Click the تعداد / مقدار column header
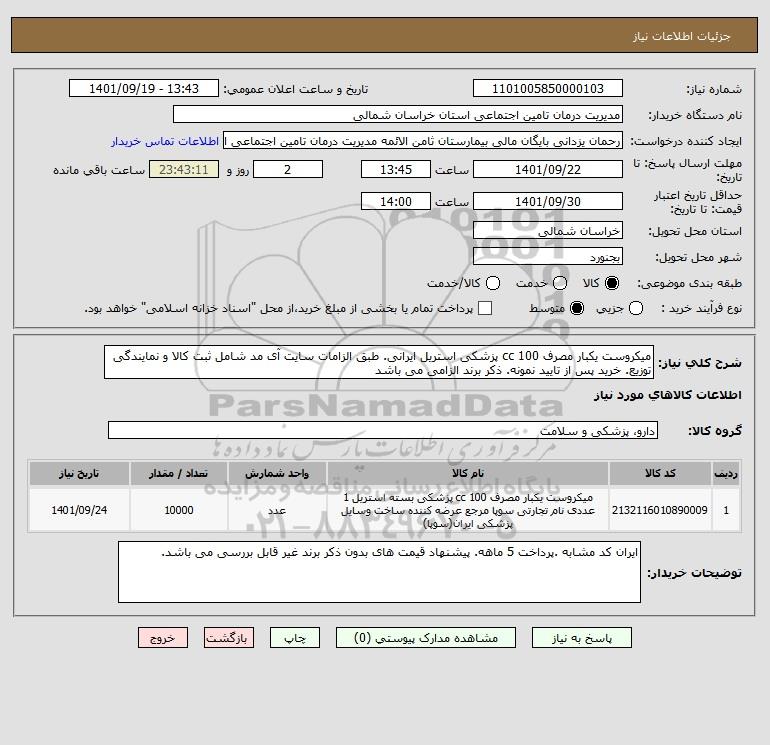770x745 pixels. (179, 473)
